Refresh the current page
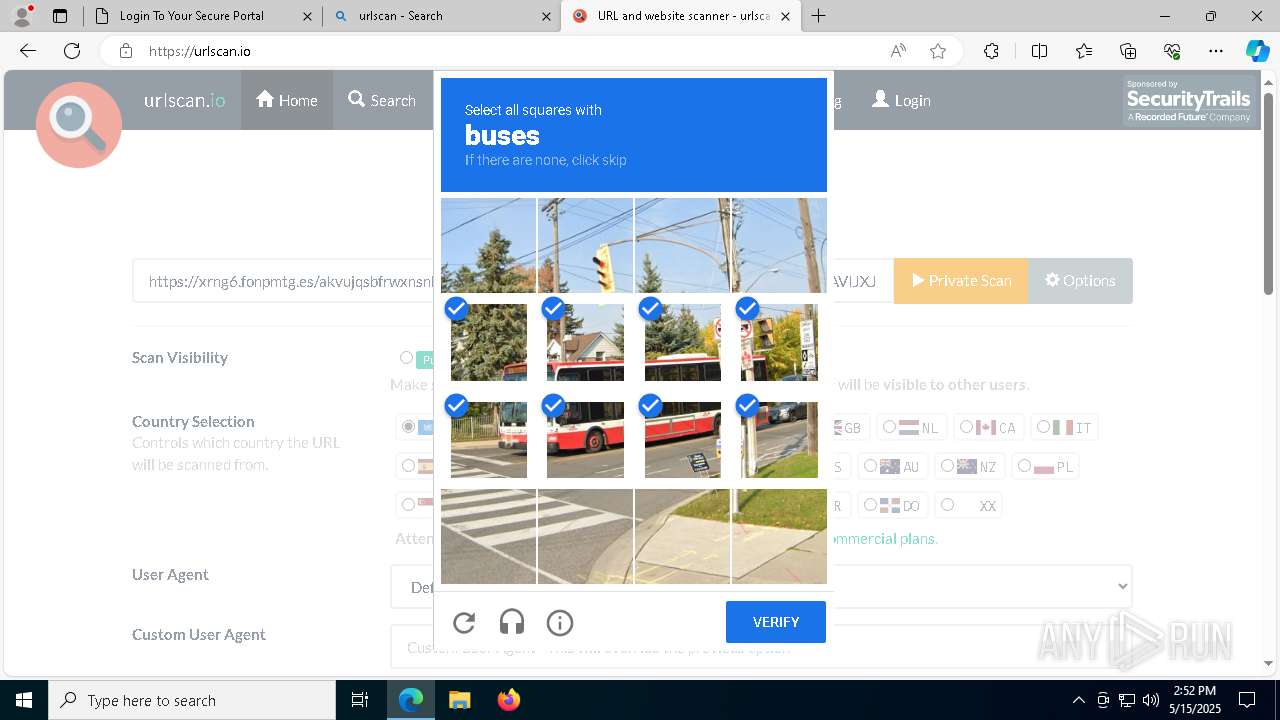The height and width of the screenshot is (720, 1280). 72,51
